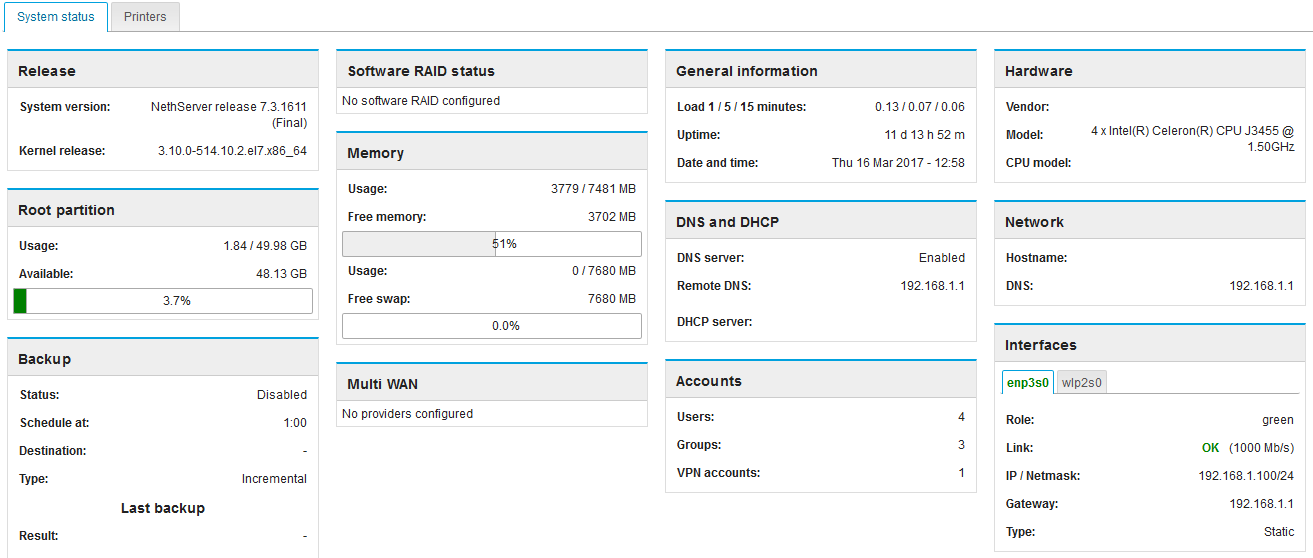Click the Hostname label in Network

tap(1036, 258)
